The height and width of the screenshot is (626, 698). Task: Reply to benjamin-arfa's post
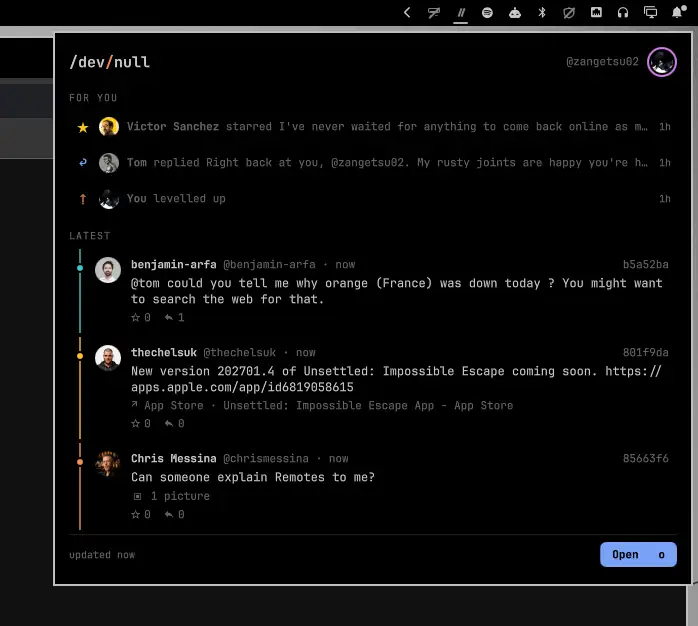pyautogui.click(x=174, y=317)
